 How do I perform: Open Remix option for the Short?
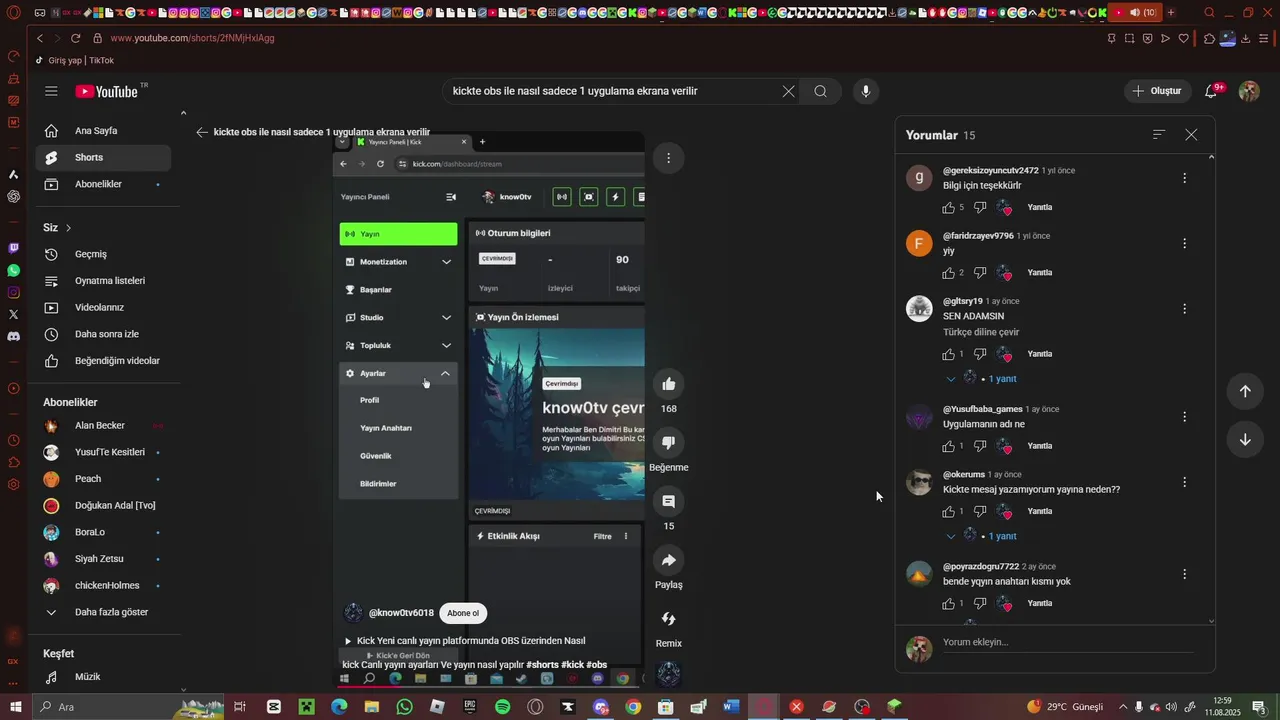click(669, 619)
